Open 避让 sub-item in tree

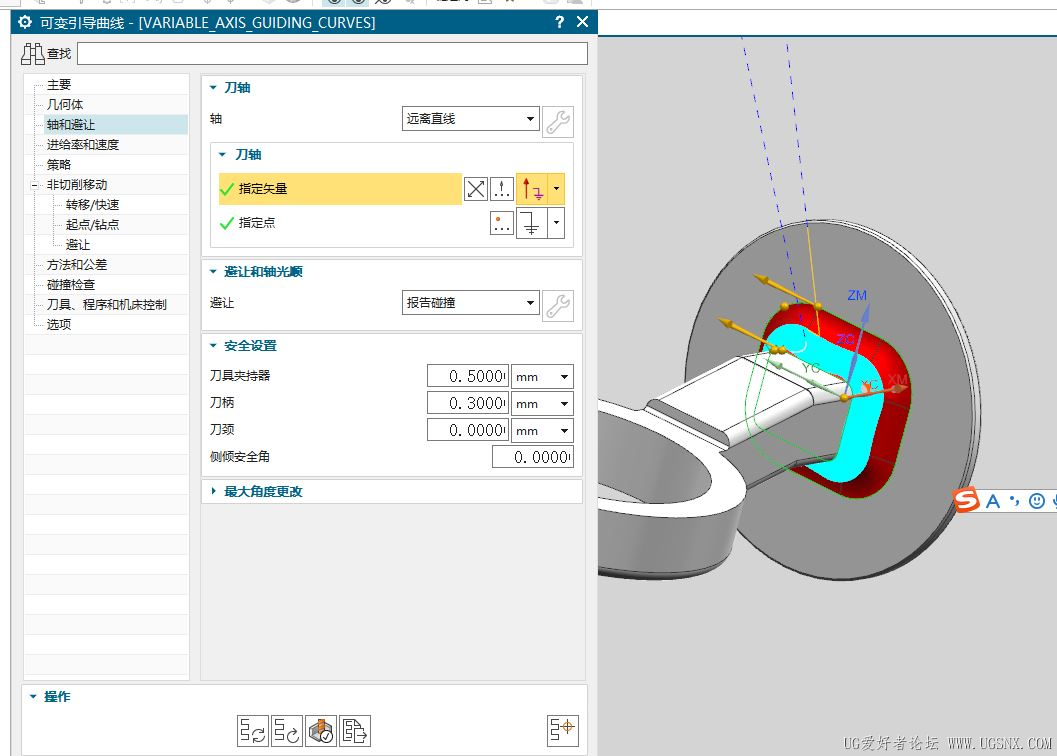pos(78,244)
